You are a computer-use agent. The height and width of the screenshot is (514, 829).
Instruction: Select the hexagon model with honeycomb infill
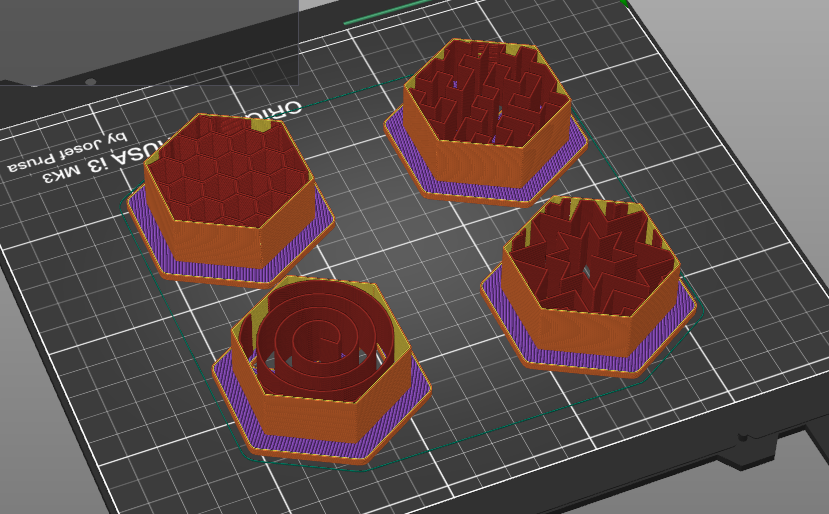231,199
